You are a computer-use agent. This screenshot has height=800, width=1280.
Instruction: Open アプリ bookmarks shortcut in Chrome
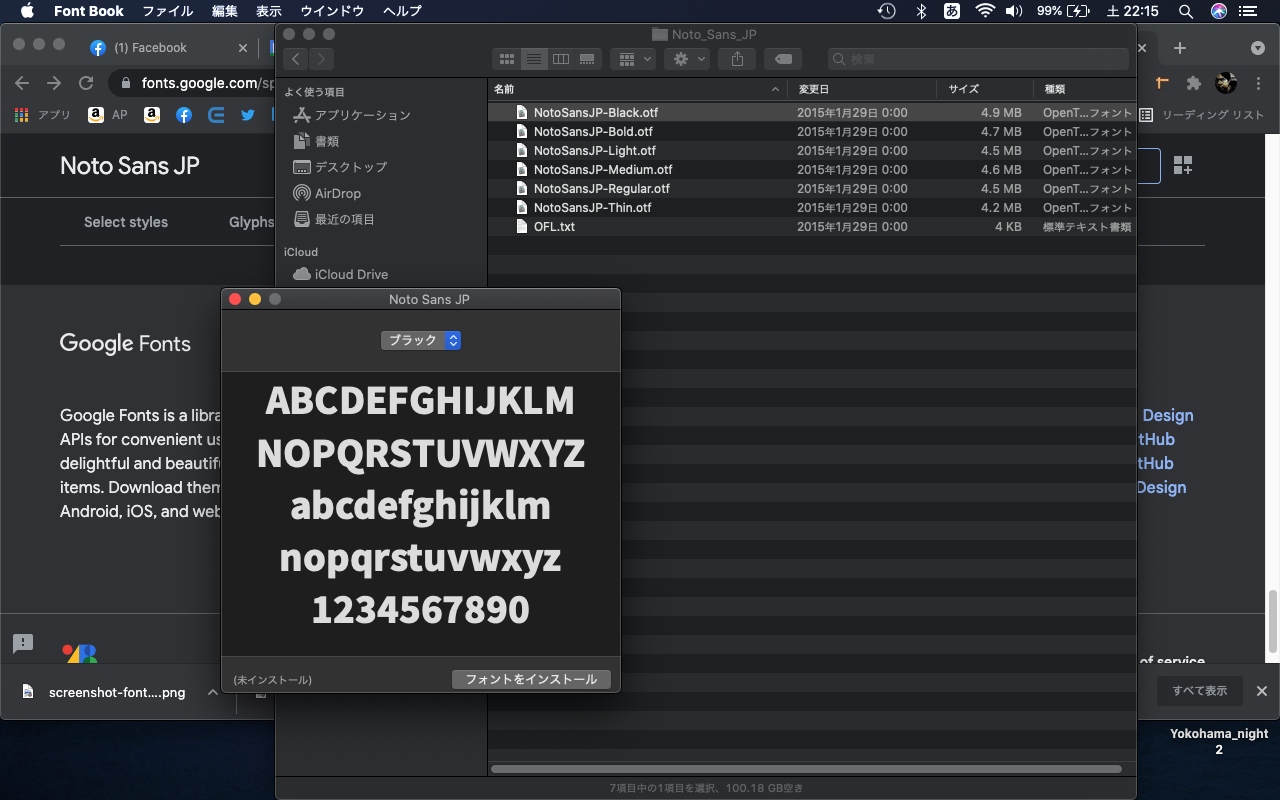tap(43, 115)
